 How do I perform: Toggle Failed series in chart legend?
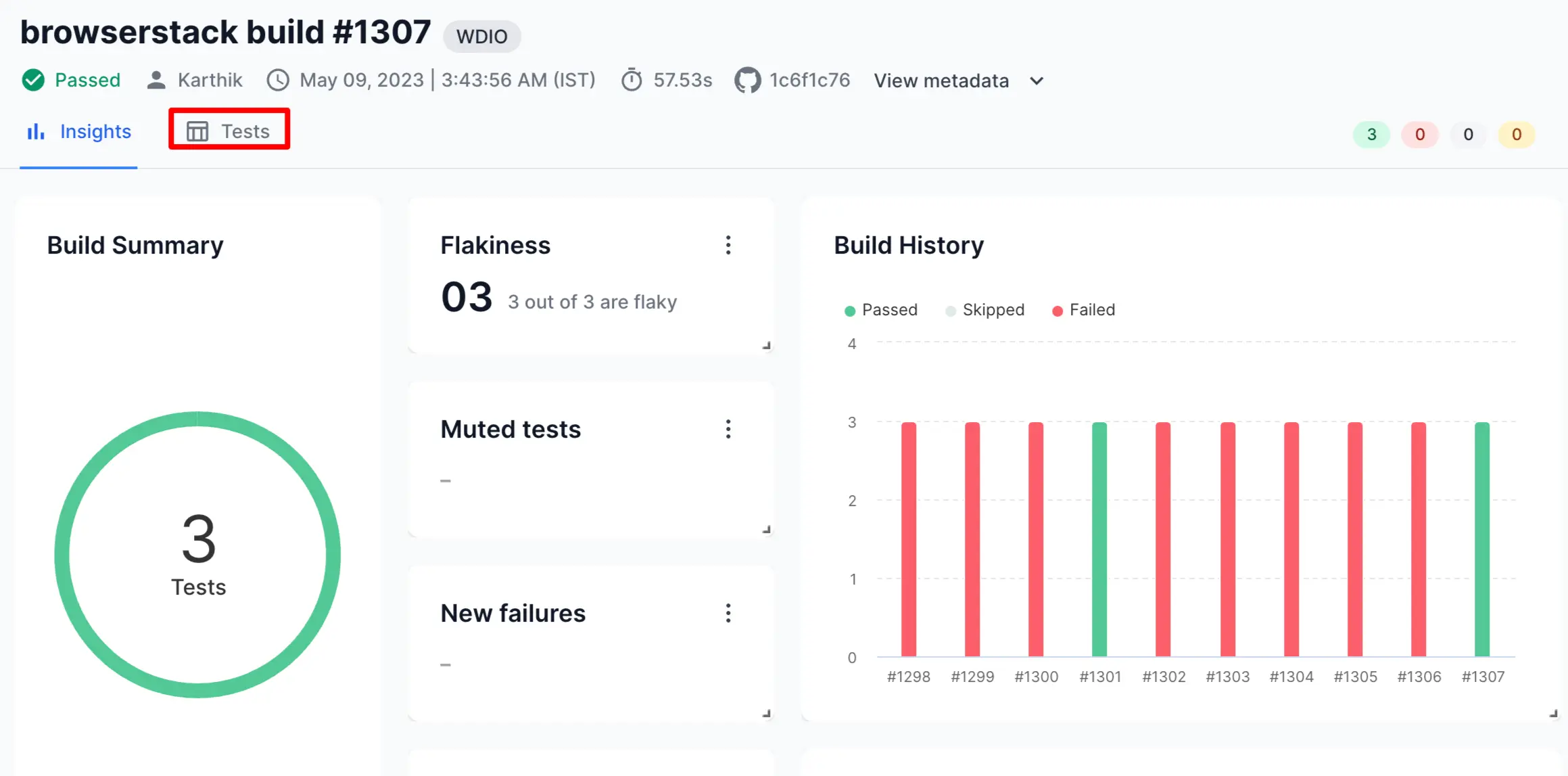click(x=1084, y=310)
